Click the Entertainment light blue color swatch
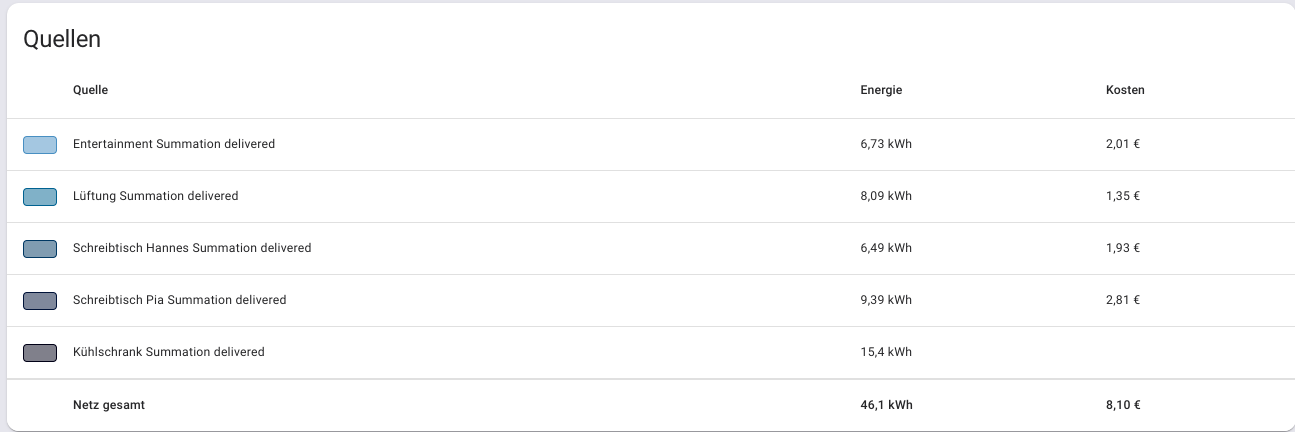Viewport: 1295px width, 432px height. point(40,145)
